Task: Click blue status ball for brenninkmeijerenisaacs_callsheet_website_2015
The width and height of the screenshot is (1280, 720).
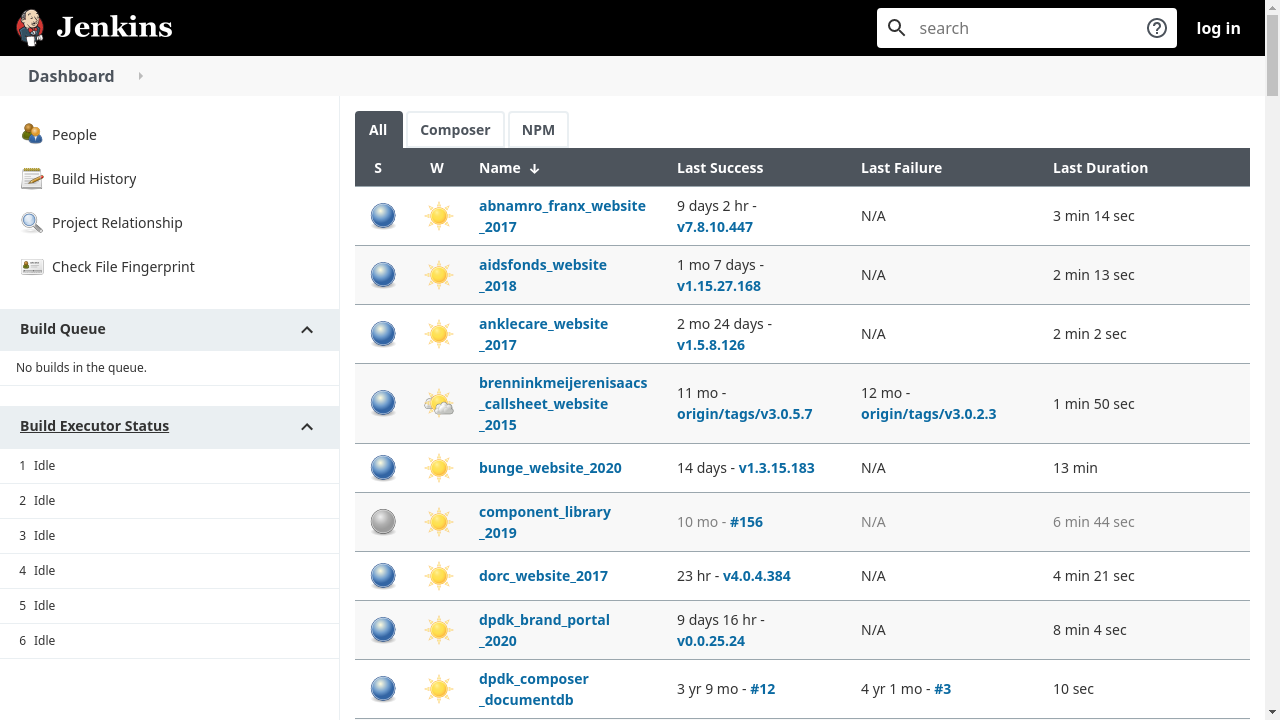Action: tap(383, 403)
